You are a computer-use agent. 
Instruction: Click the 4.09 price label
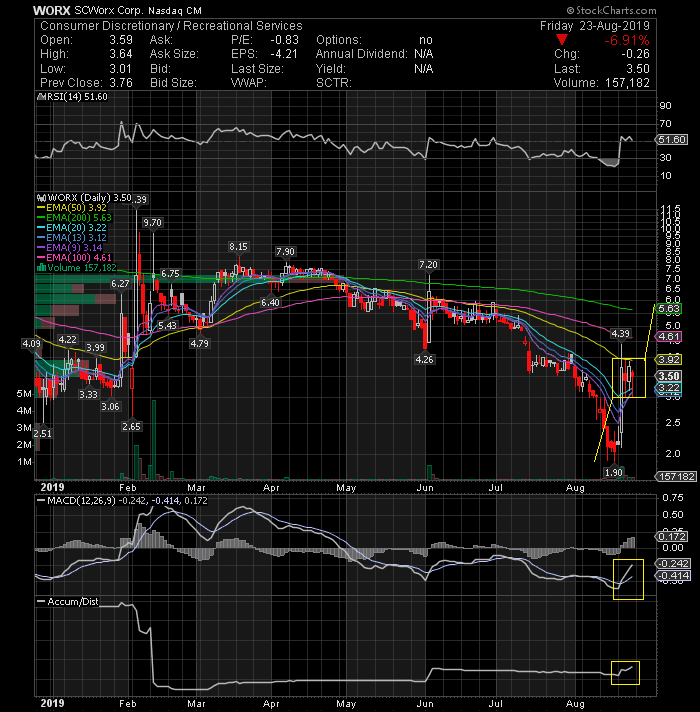pyautogui.click(x=31, y=344)
